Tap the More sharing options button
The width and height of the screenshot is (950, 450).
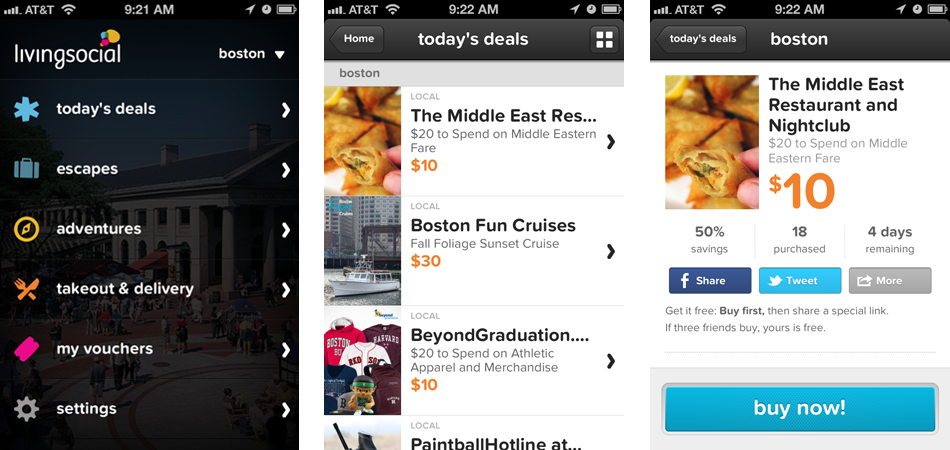[889, 281]
